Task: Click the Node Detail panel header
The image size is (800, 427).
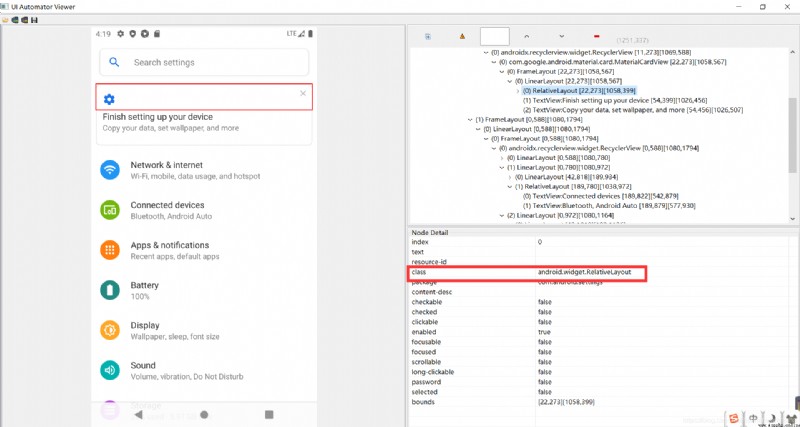Action: click(430, 233)
